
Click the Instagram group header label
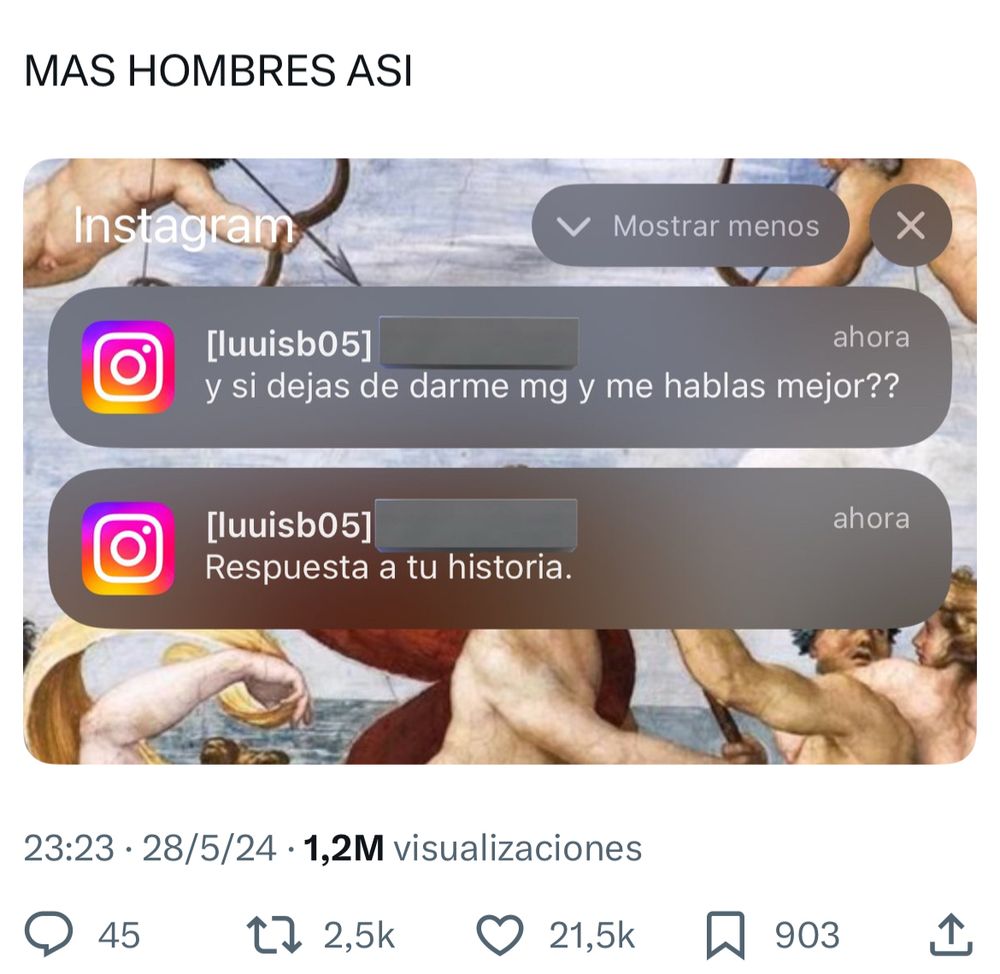pyautogui.click(x=183, y=226)
